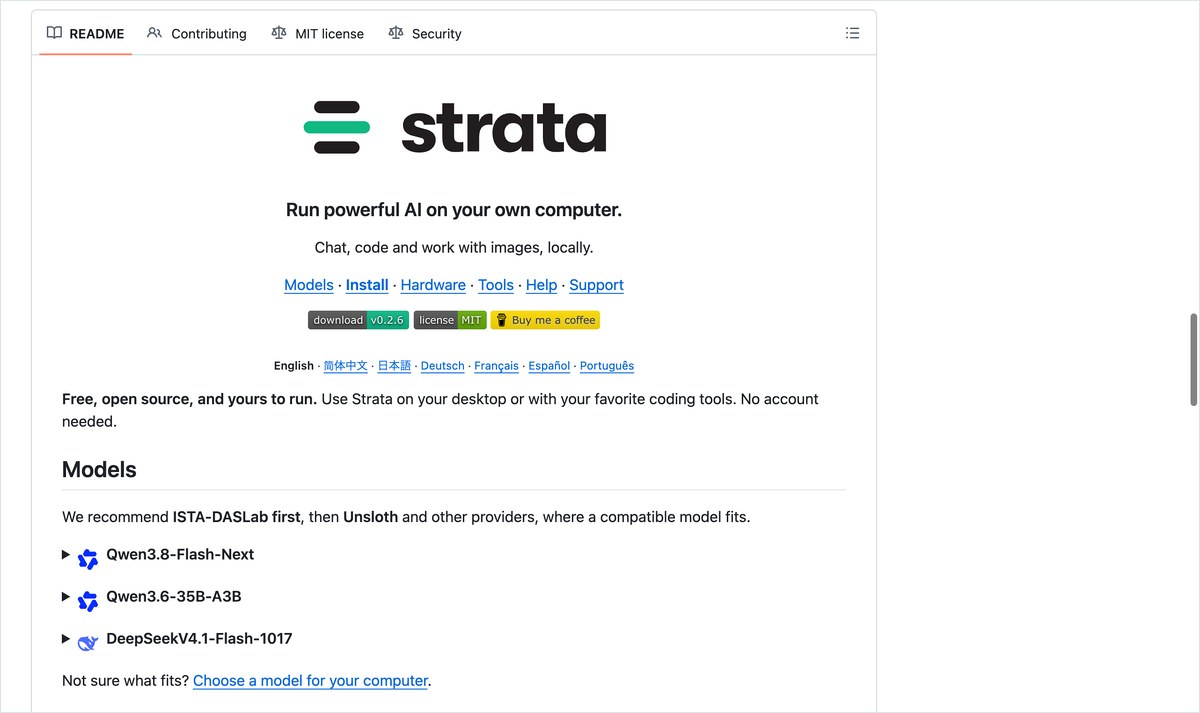This screenshot has width=1200, height=713.
Task: Follow the Models link
Action: [x=309, y=285]
